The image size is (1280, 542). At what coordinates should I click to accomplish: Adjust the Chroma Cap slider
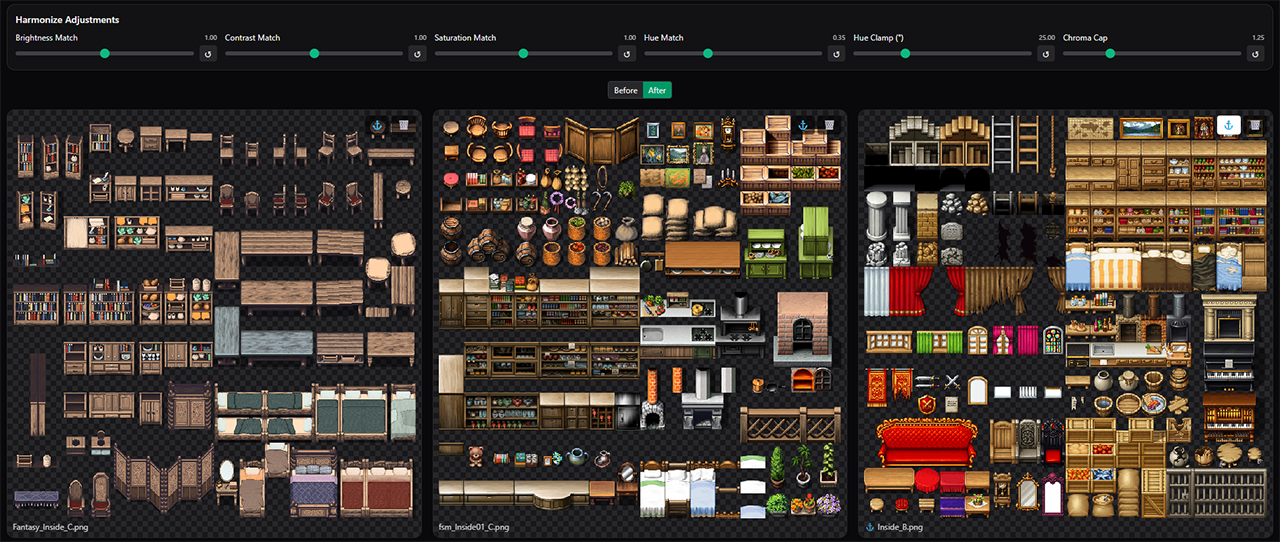coord(1152,54)
